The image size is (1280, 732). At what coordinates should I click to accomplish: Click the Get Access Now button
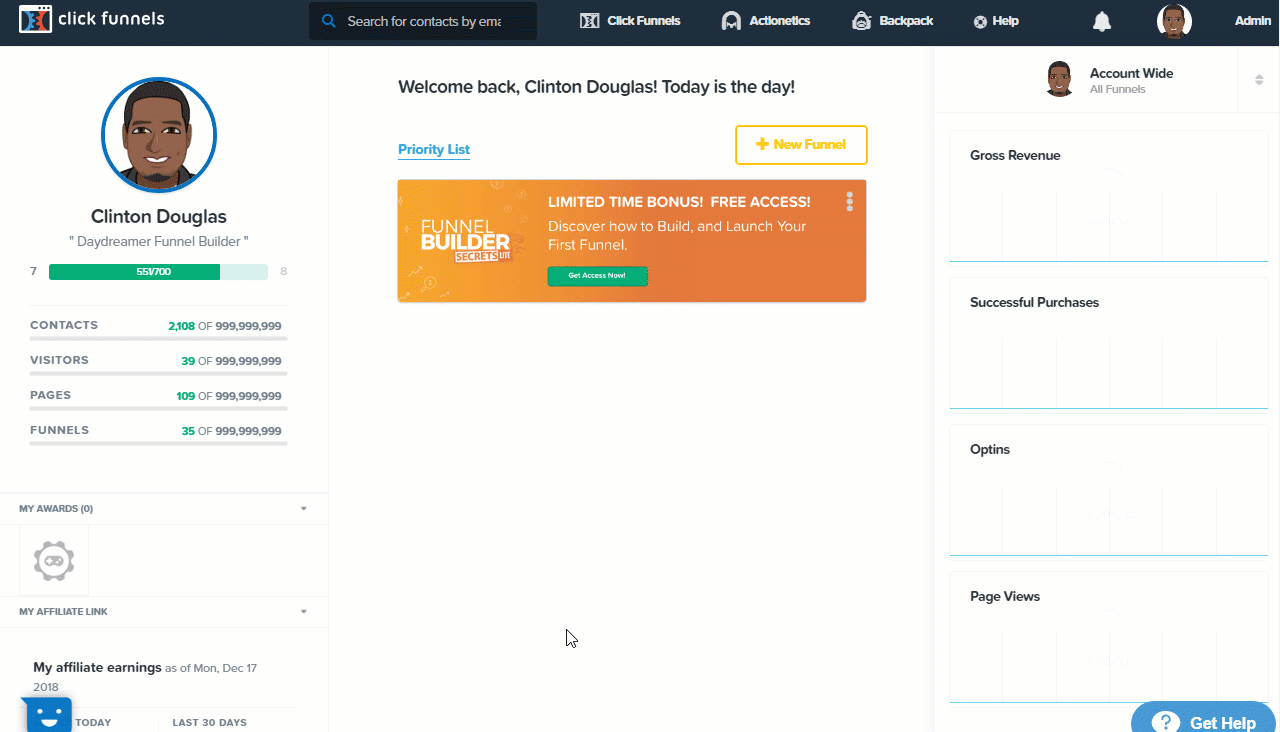(597, 276)
